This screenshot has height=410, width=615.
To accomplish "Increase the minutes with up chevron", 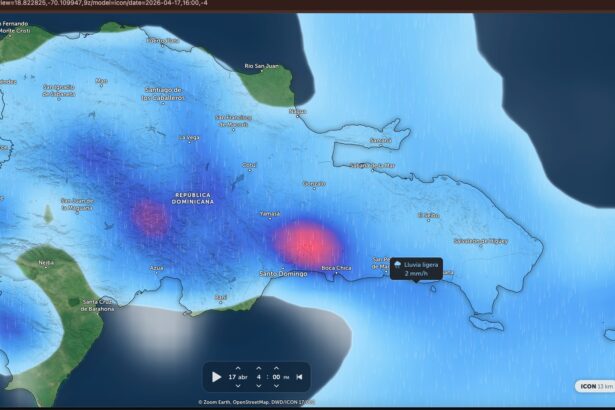I will tap(276, 367).
